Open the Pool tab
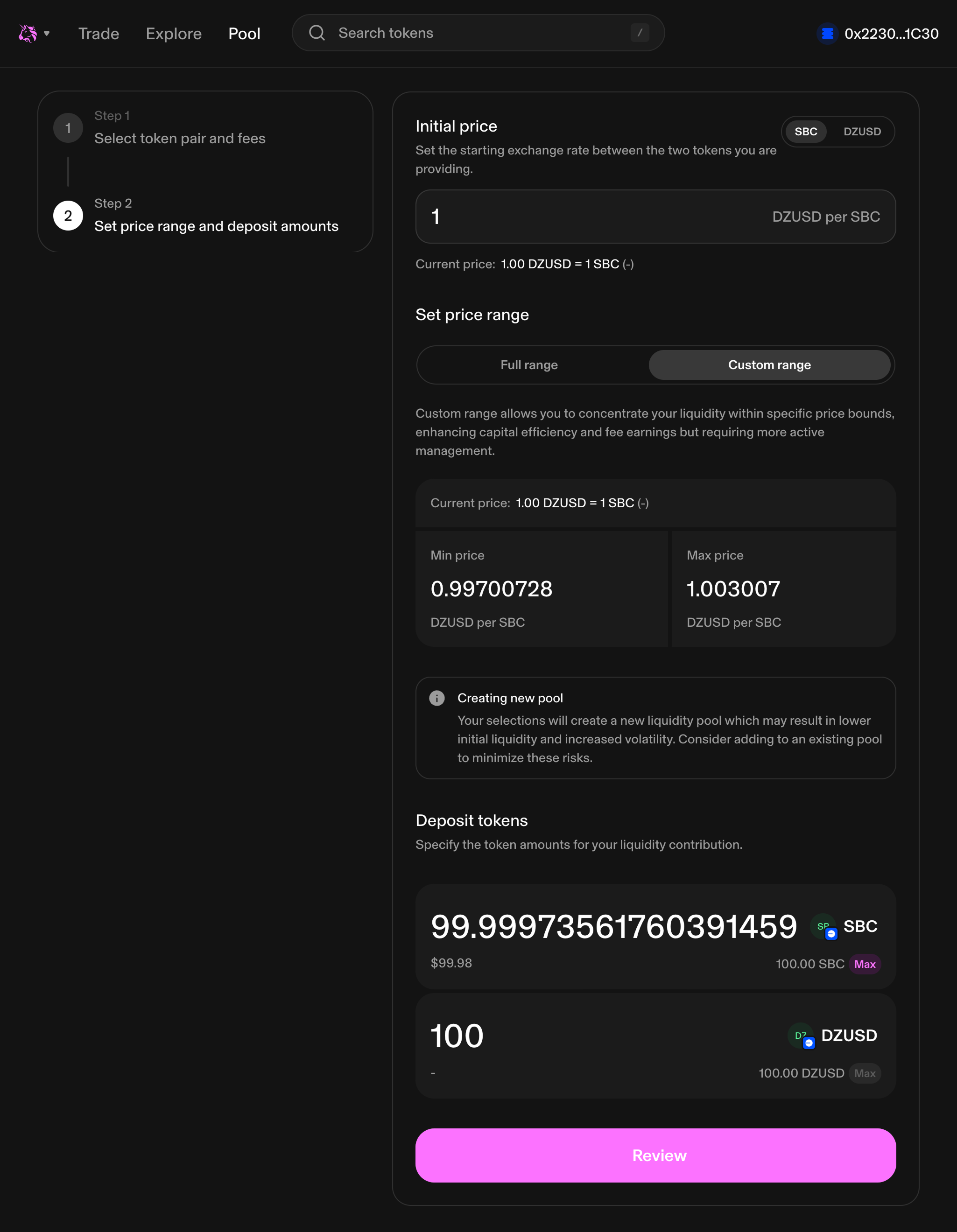The width and height of the screenshot is (957, 1232). 244,34
